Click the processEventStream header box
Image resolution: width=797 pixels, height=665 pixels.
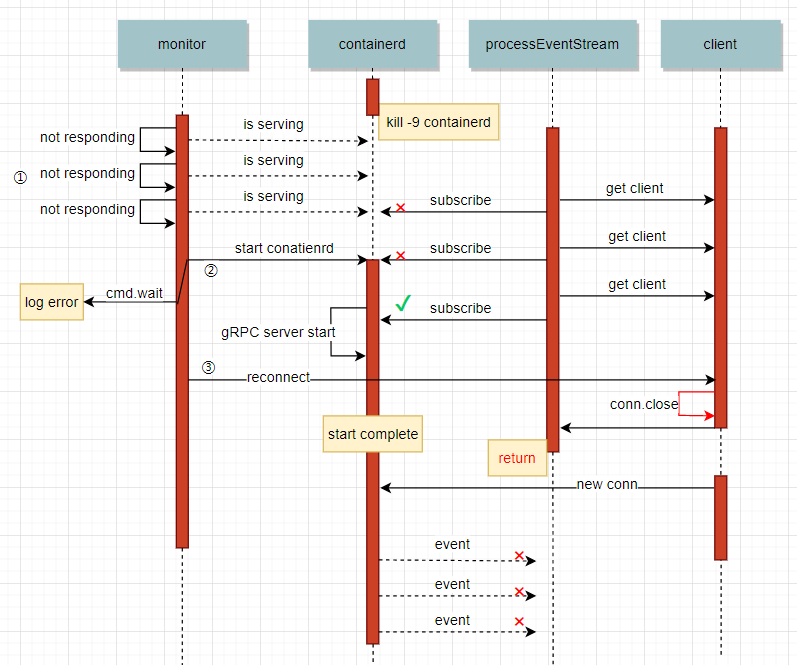(552, 44)
